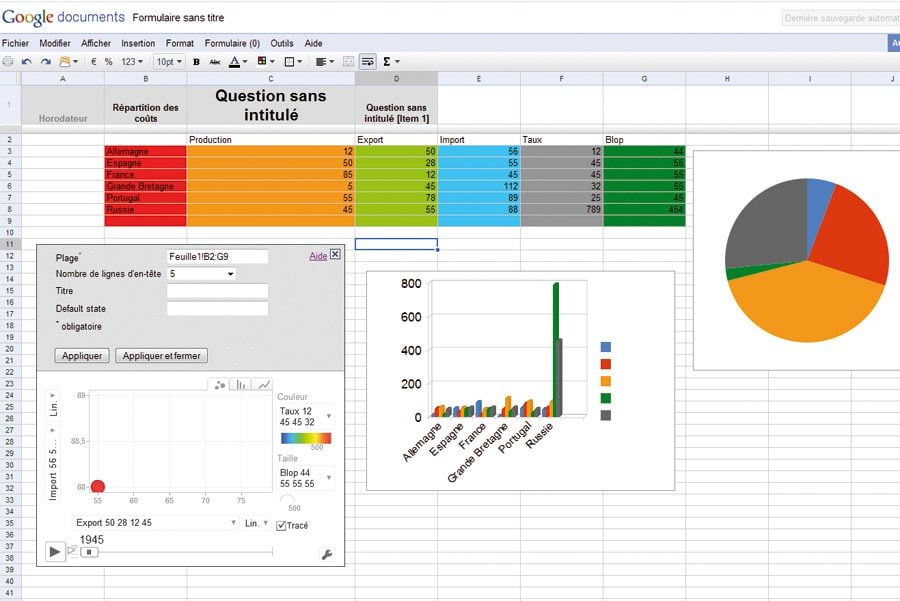Click the undo arrow icon
Image resolution: width=900 pixels, height=601 pixels.
point(28,62)
